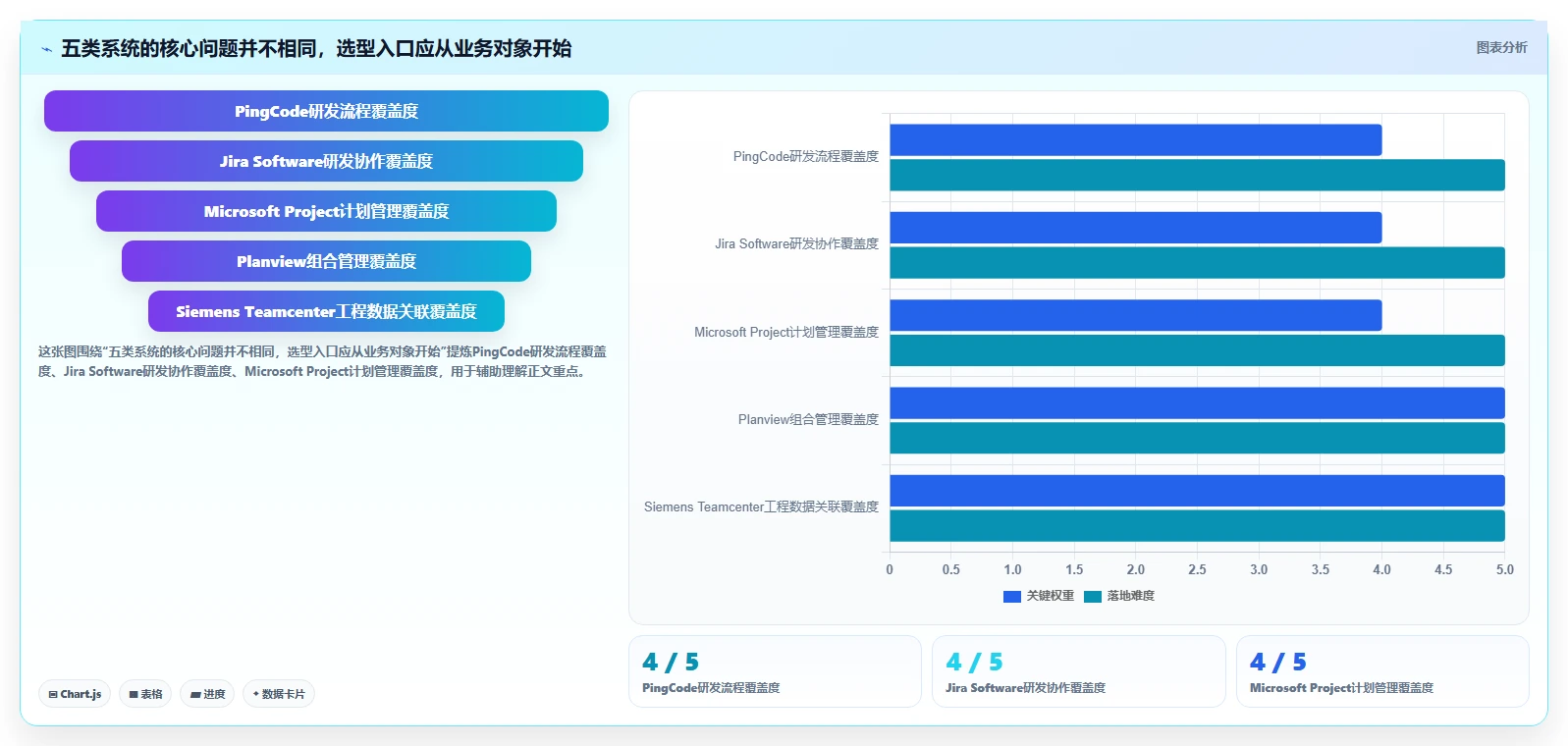The image size is (1568, 746).
Task: Click the blue 关键权重 bar for PingCode
Action: pyautogui.click(x=1135, y=139)
